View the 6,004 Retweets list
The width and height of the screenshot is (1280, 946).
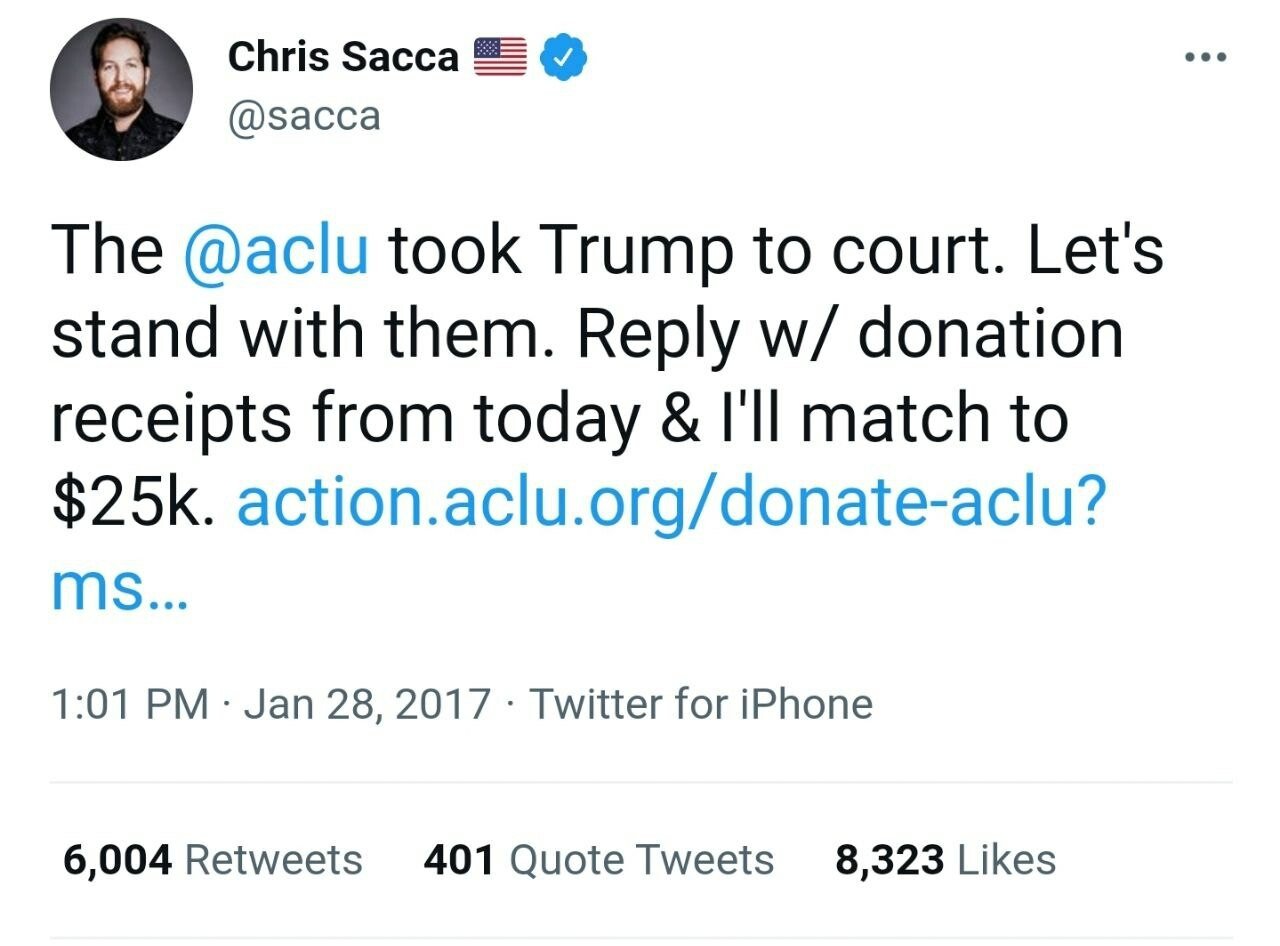212,860
